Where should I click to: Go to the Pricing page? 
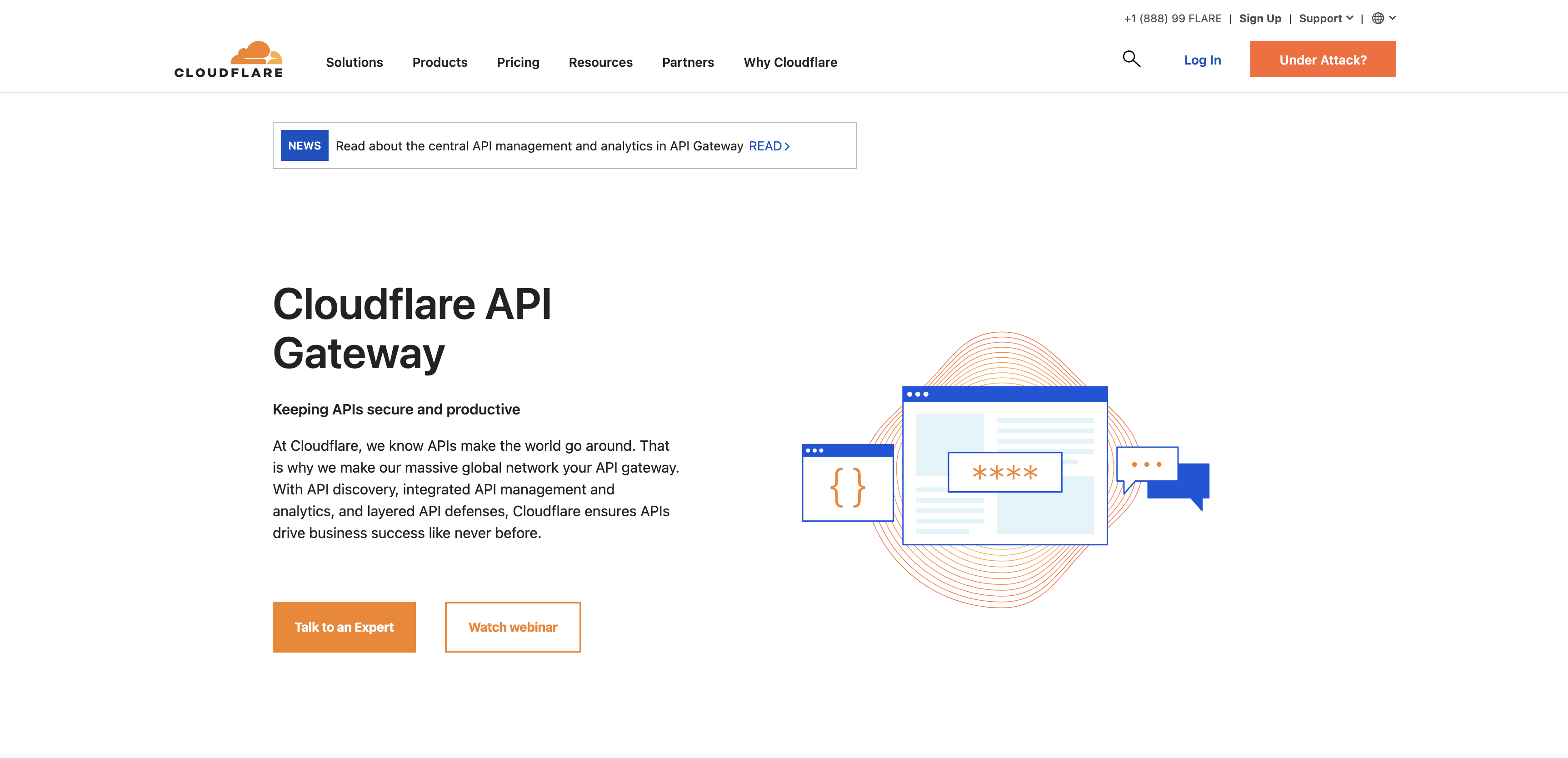518,62
